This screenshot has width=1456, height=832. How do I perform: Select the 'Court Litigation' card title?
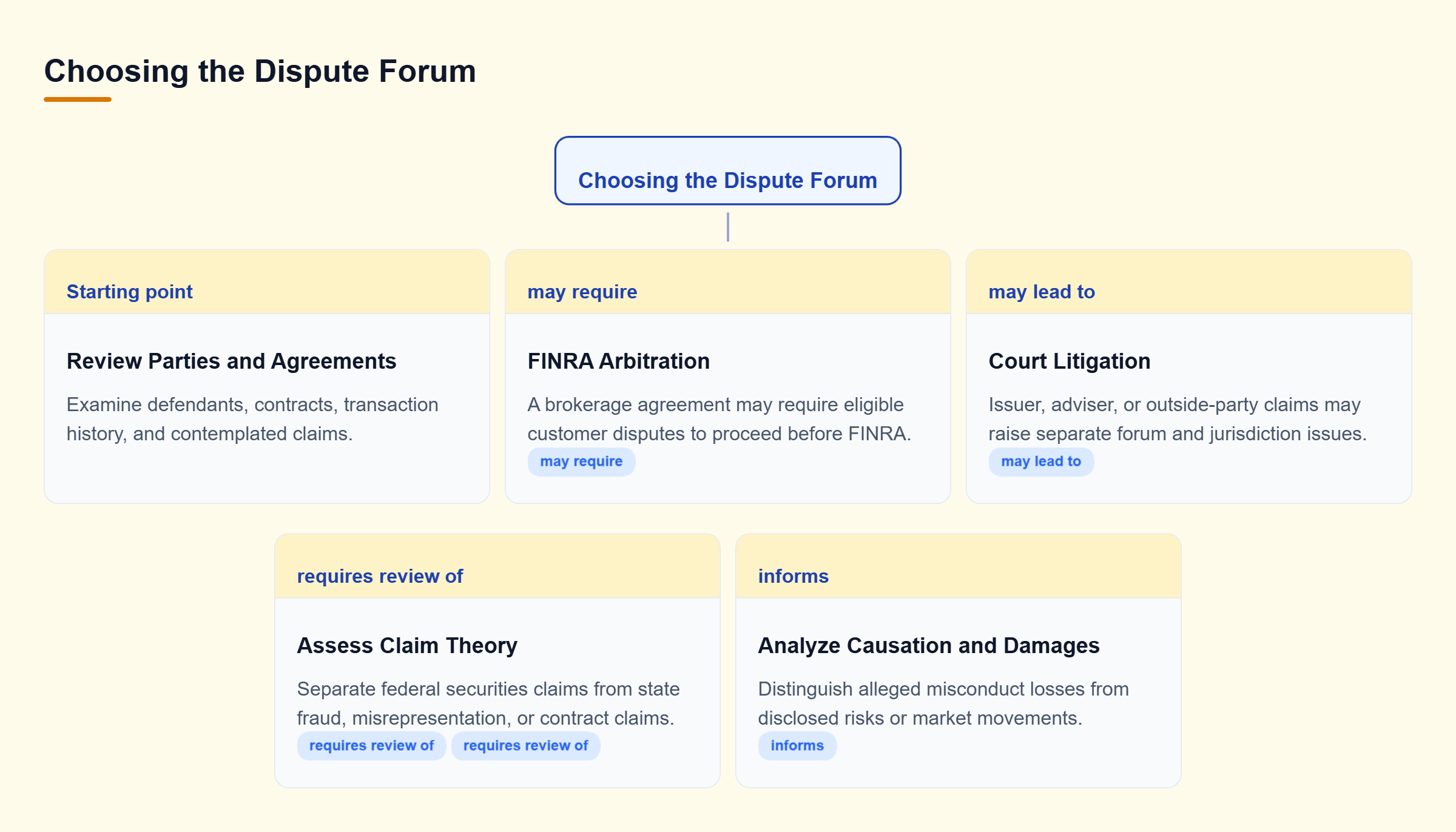(1069, 361)
